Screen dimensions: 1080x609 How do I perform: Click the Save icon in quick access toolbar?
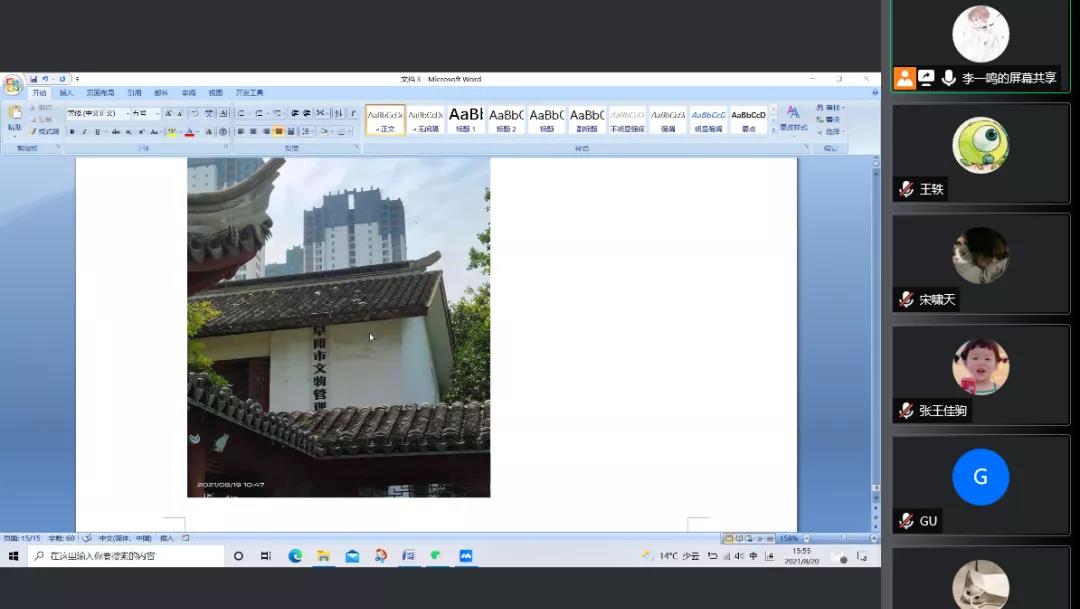pos(33,79)
